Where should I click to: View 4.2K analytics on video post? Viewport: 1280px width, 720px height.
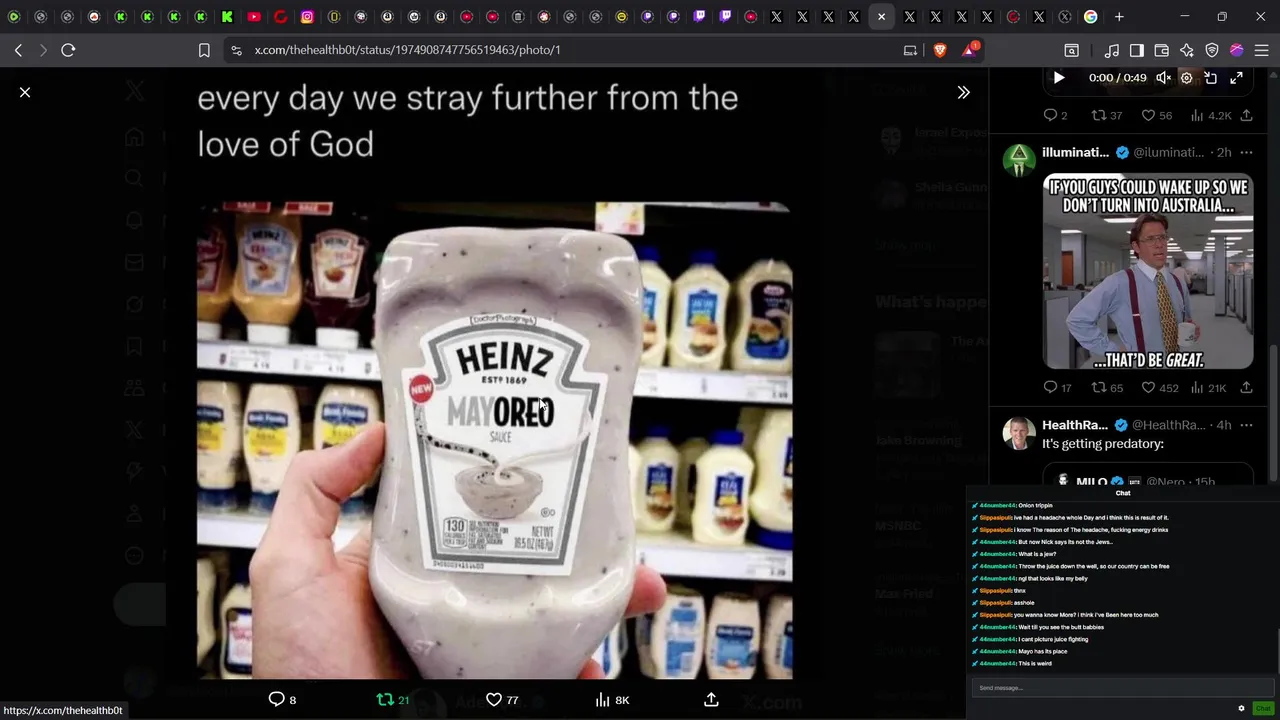point(1211,115)
